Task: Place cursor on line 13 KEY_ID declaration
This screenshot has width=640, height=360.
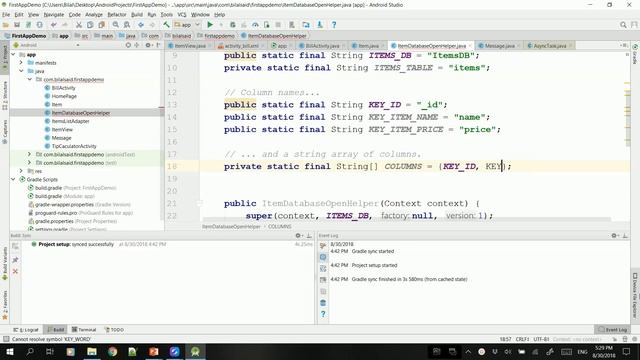Action: click(336, 104)
